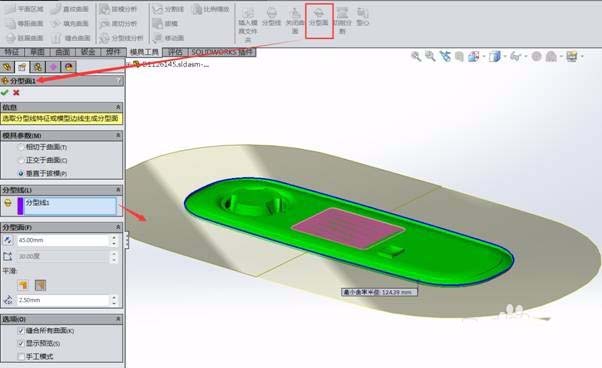Open the FeatureManager design tree tab
The width and height of the screenshot is (602, 368).
7,67
